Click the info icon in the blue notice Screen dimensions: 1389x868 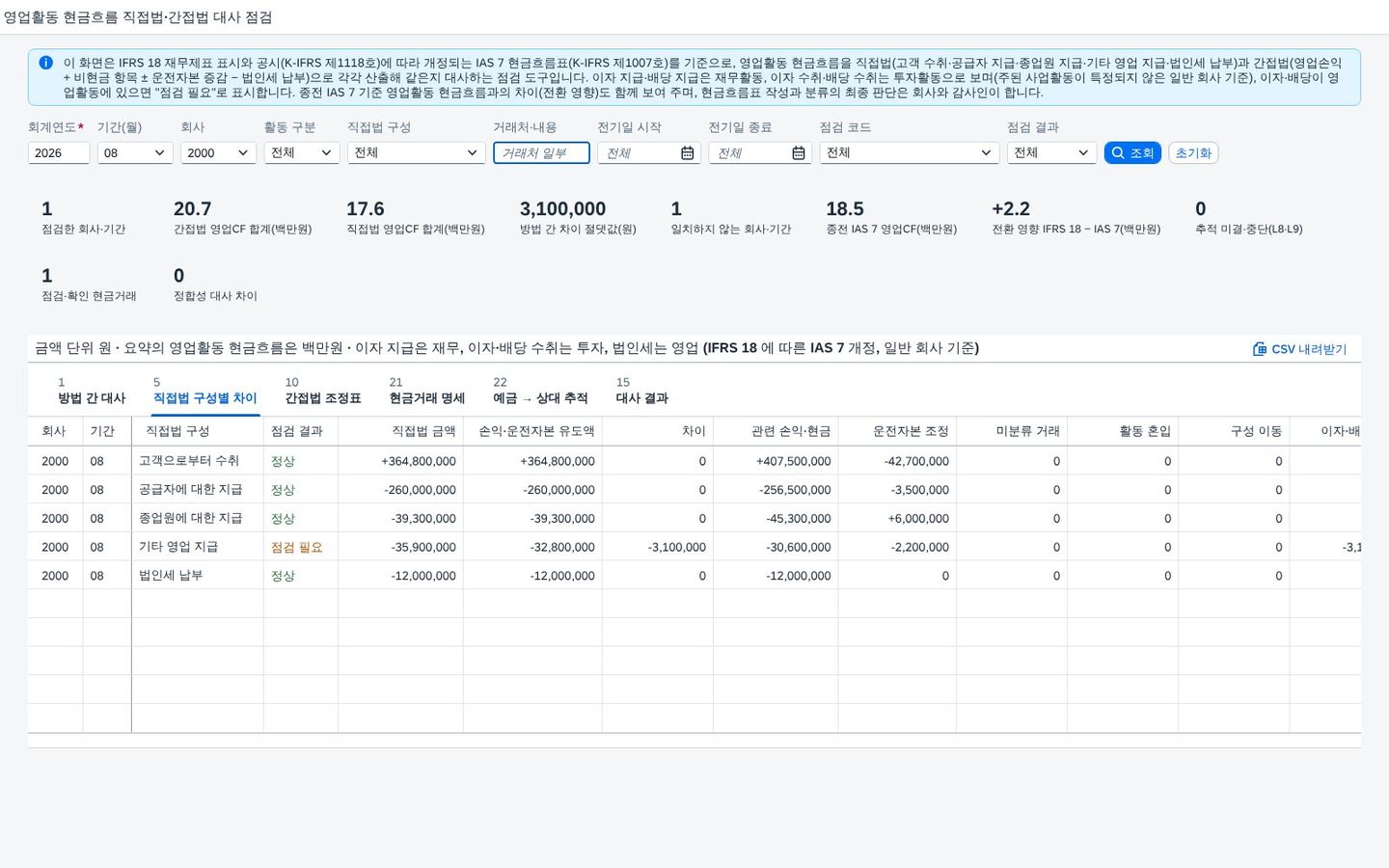pos(45,63)
